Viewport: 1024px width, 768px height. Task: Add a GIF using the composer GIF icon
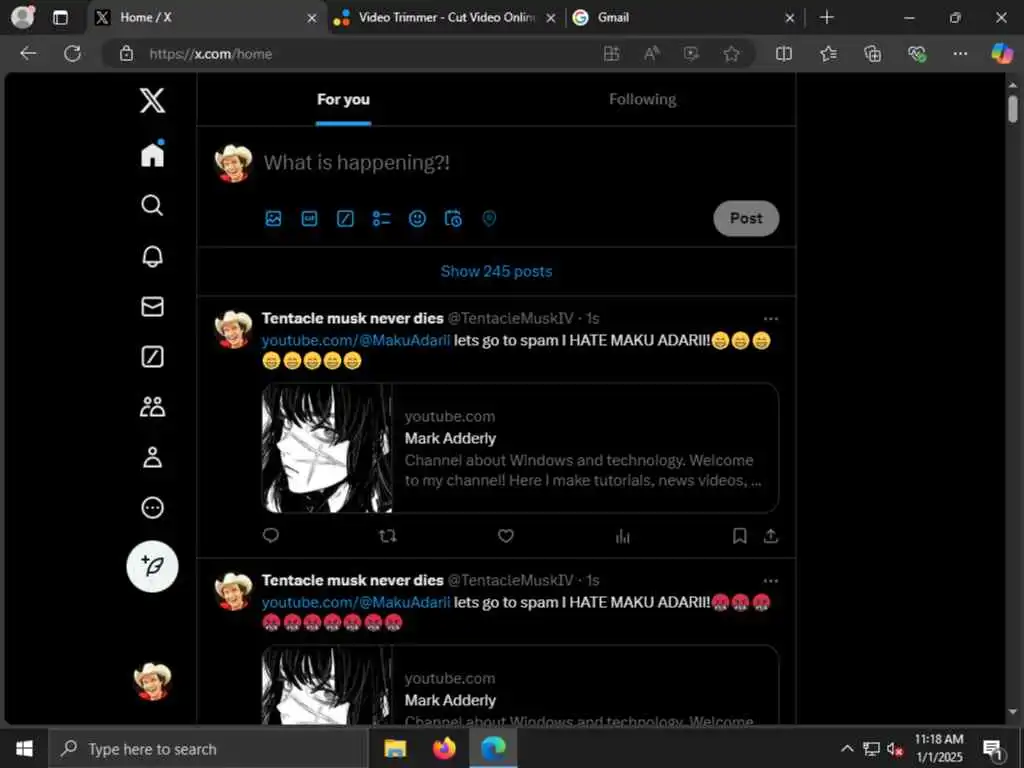point(309,219)
